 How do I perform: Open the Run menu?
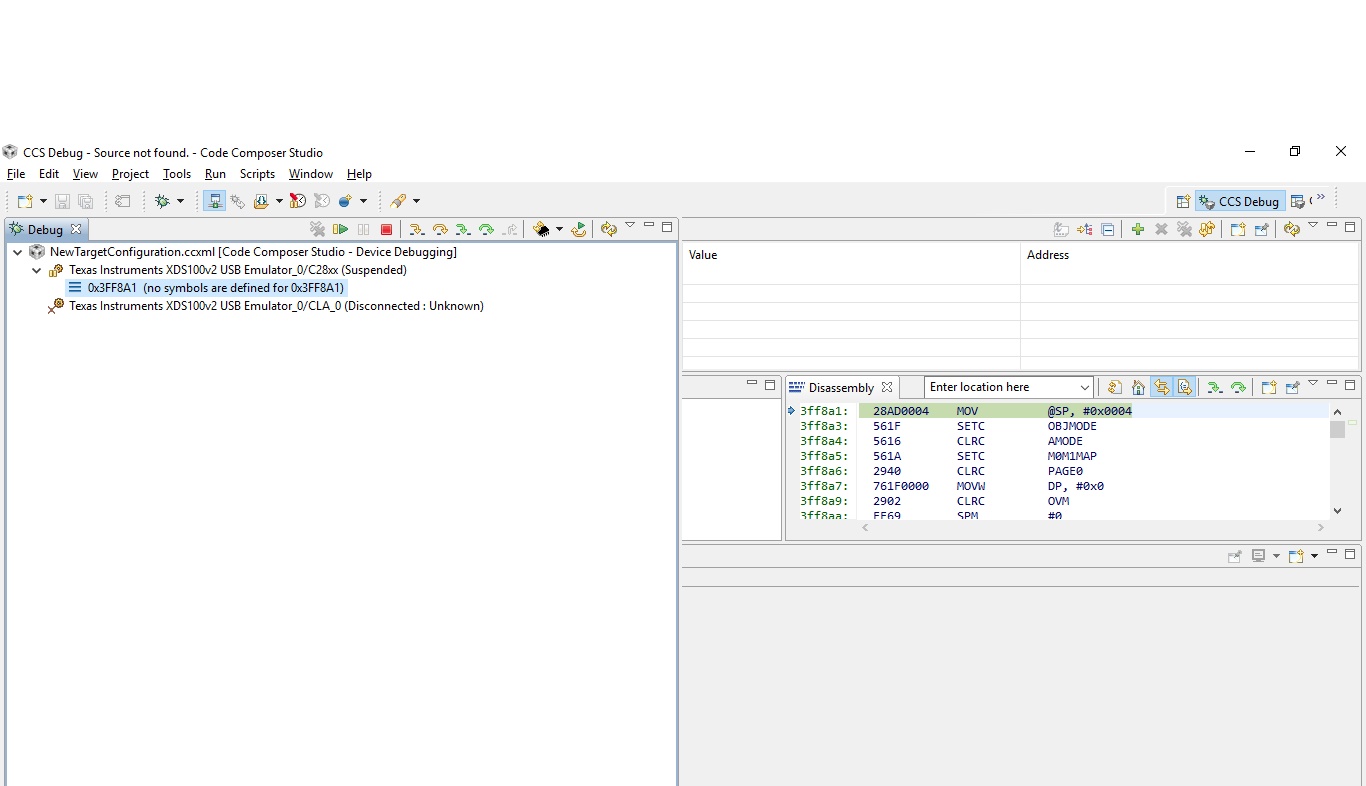215,174
